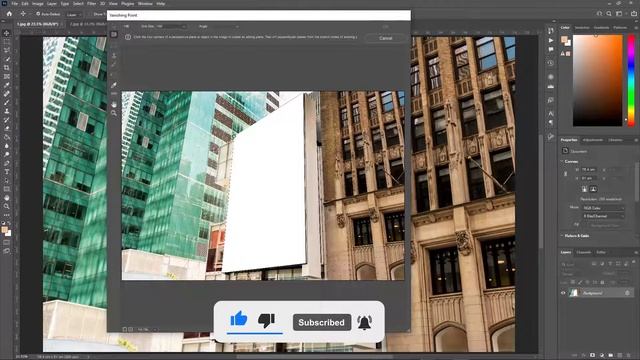Toggle lock all in Layers panel
This screenshot has width=640, height=360.
(x=602, y=282)
